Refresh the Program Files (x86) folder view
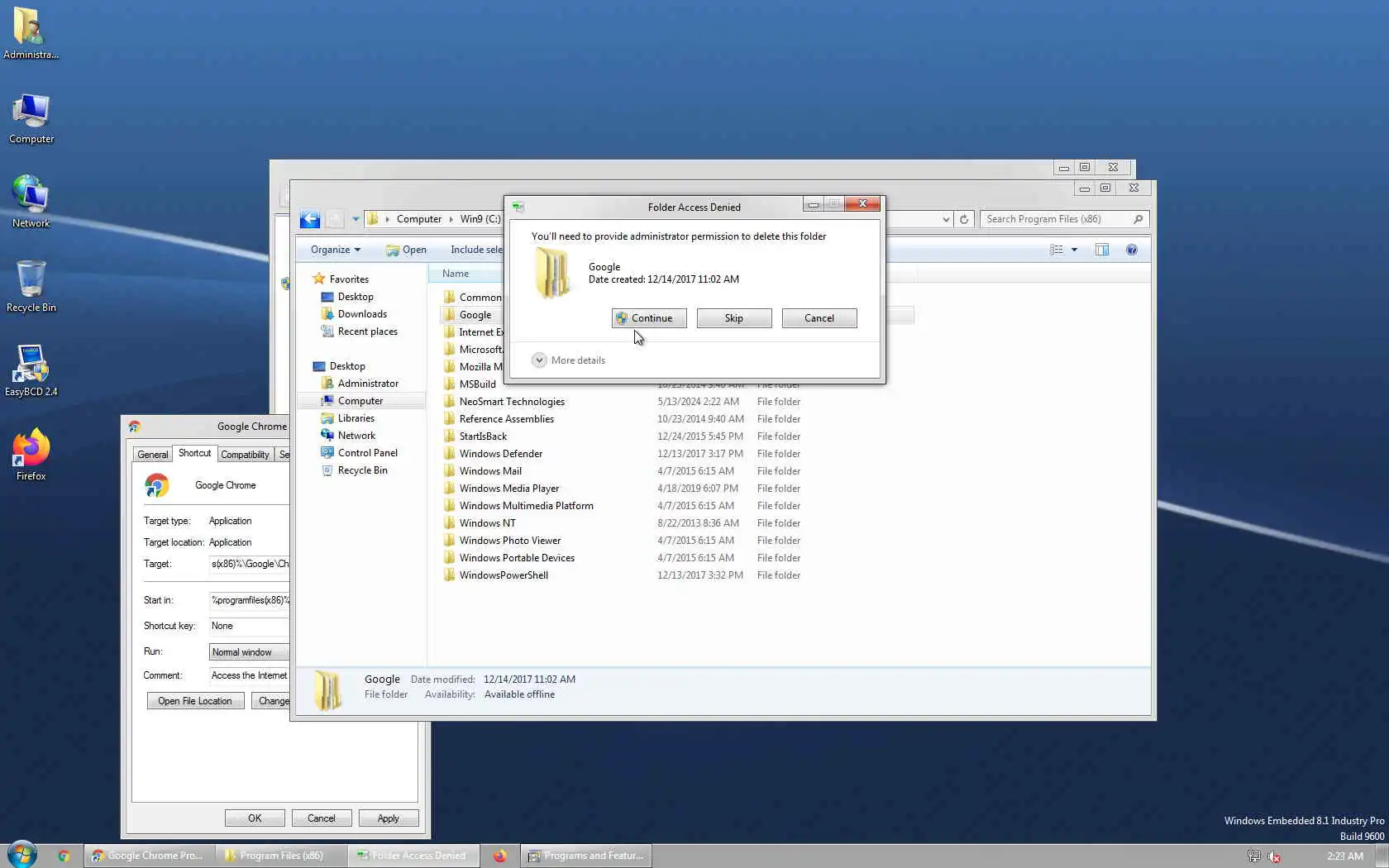This screenshot has height=868, width=1389. point(964,219)
